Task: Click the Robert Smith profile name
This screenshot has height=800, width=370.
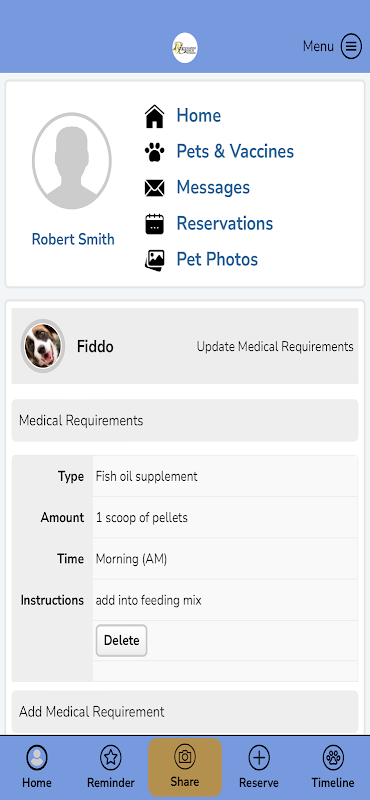Action: (x=73, y=239)
